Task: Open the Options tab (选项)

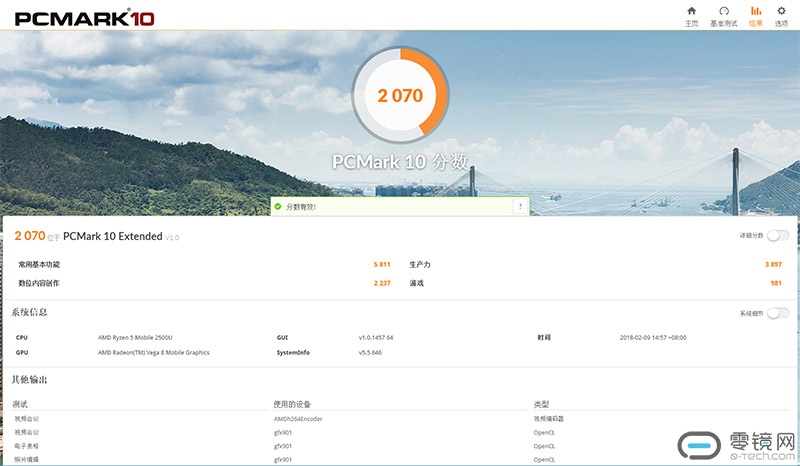Action: [781, 16]
